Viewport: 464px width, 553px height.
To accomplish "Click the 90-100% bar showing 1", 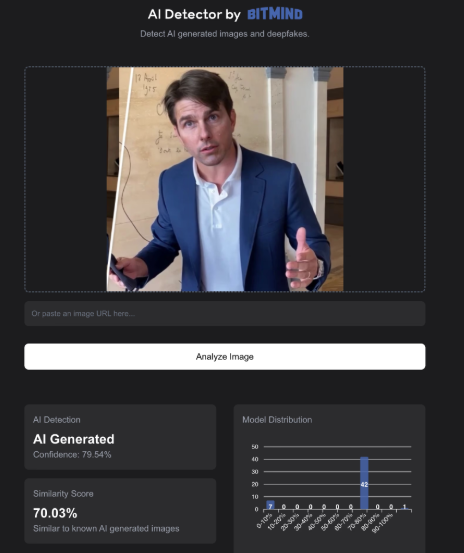I will point(404,508).
